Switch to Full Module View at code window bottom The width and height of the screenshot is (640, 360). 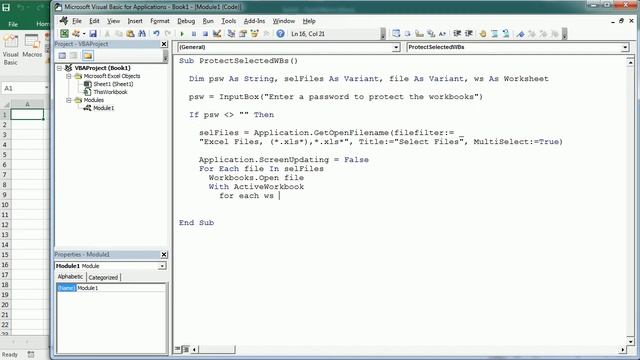pos(186,349)
